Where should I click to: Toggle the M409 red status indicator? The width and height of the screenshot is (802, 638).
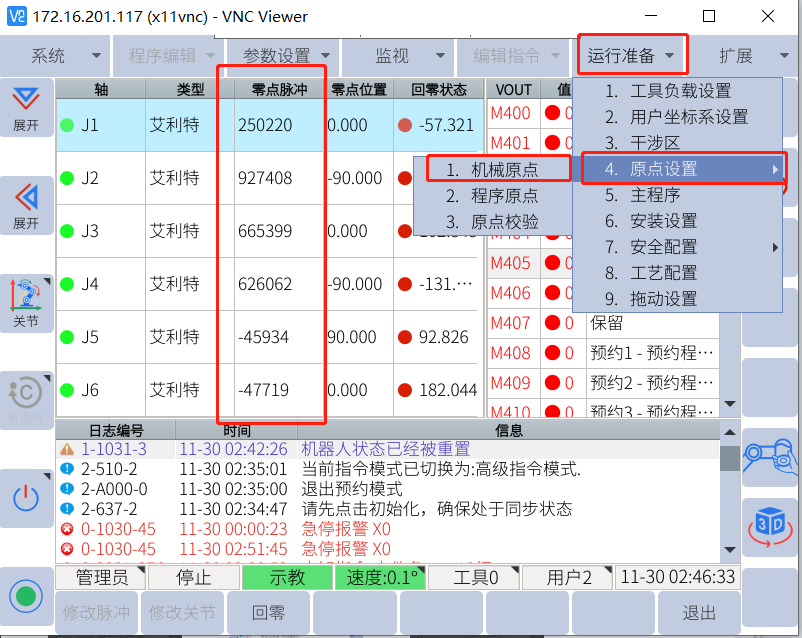[552, 383]
